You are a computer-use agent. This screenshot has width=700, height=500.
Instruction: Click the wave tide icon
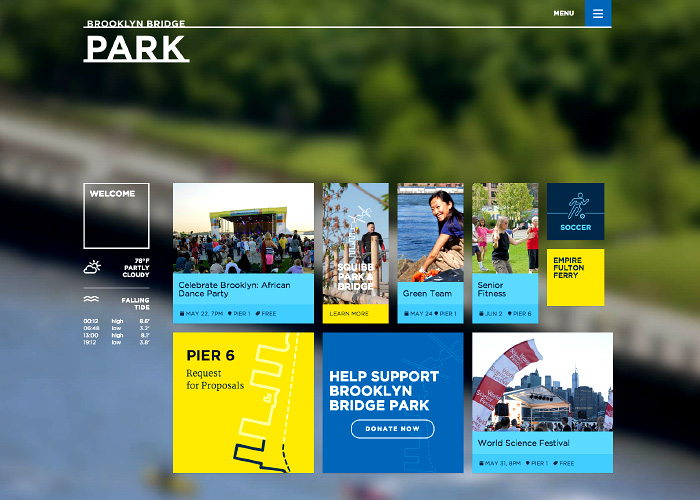pyautogui.click(x=91, y=299)
